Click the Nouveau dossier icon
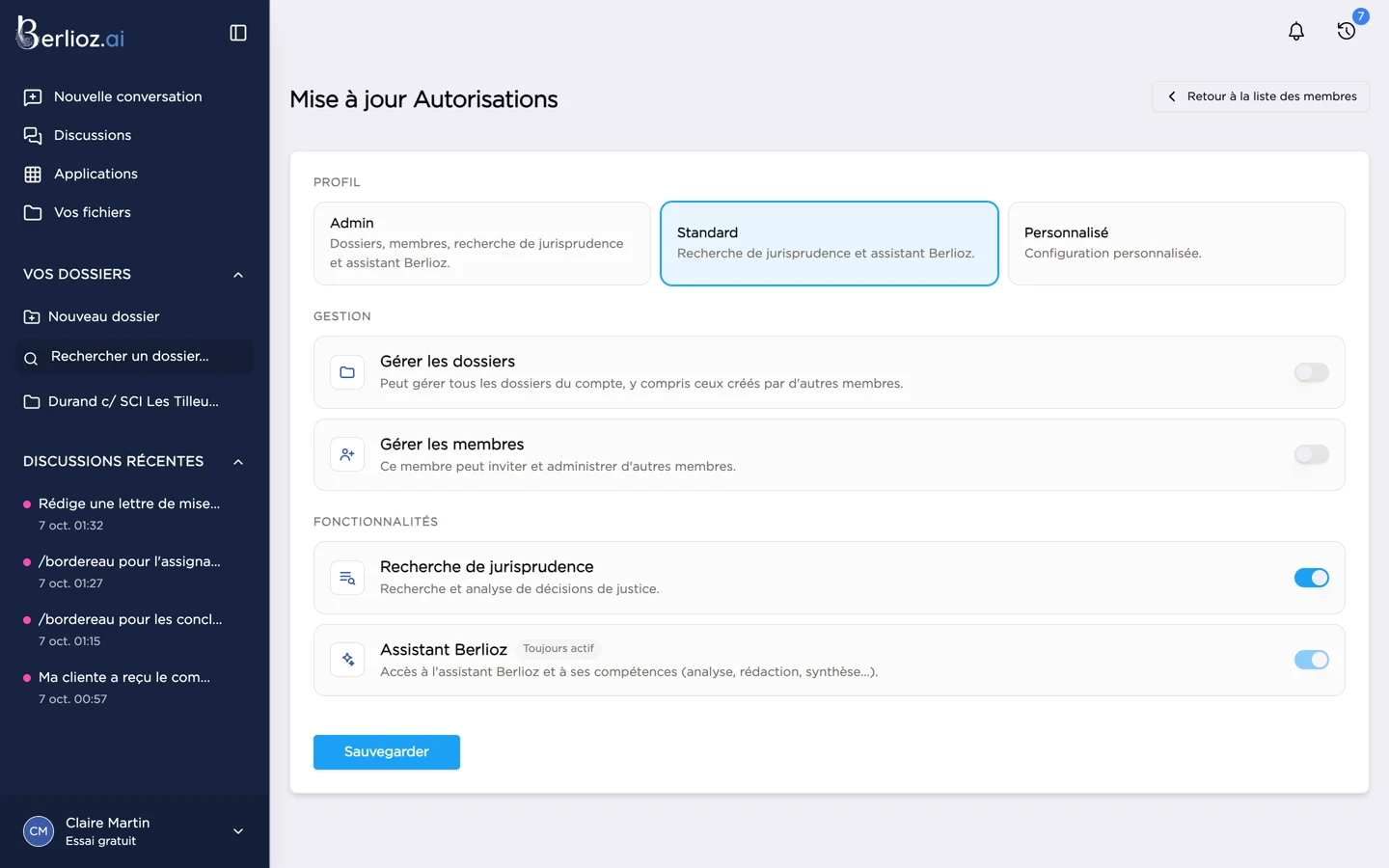This screenshot has height=868, width=1389. tap(32, 316)
